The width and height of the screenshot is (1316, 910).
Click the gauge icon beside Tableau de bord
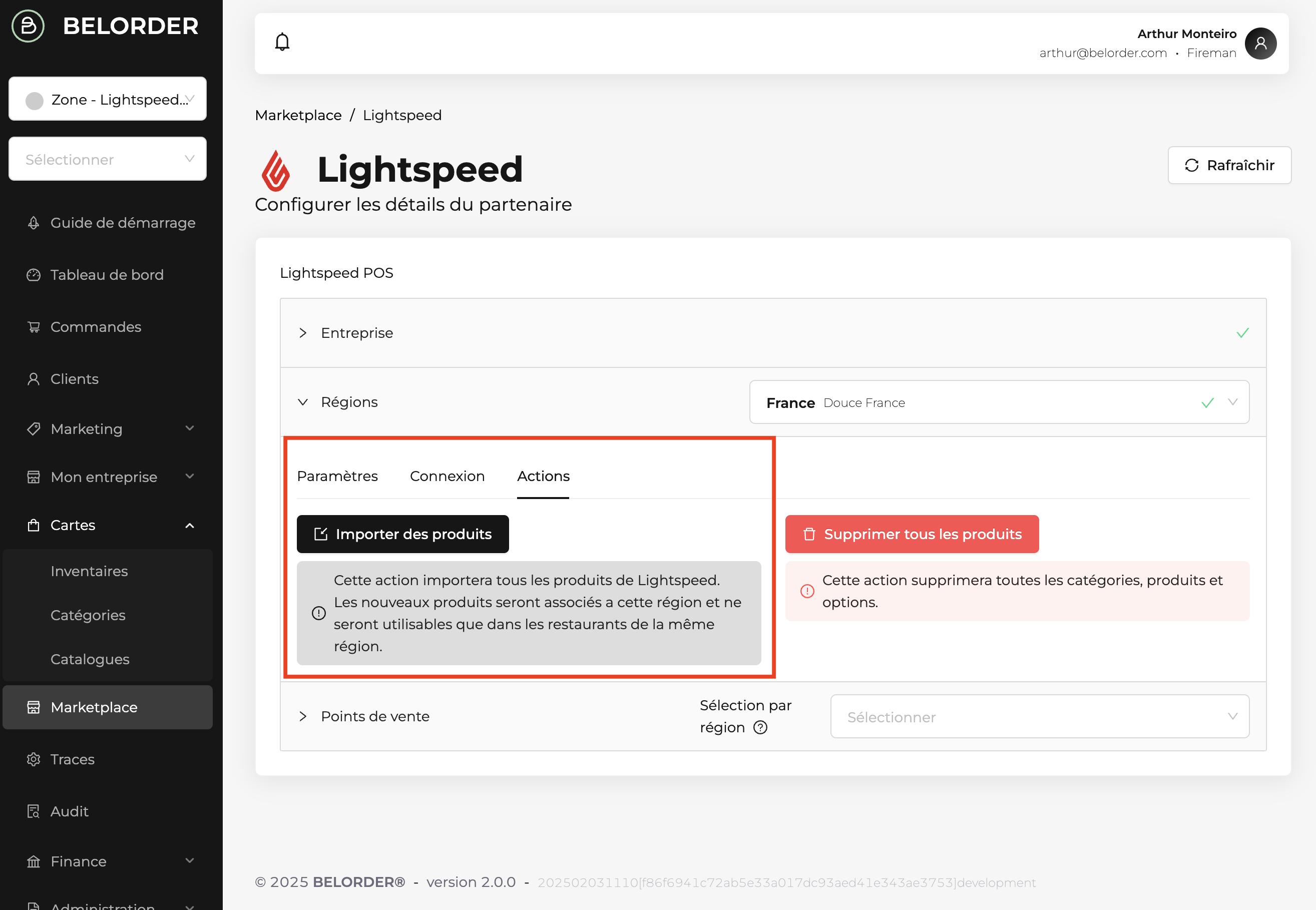(x=34, y=275)
